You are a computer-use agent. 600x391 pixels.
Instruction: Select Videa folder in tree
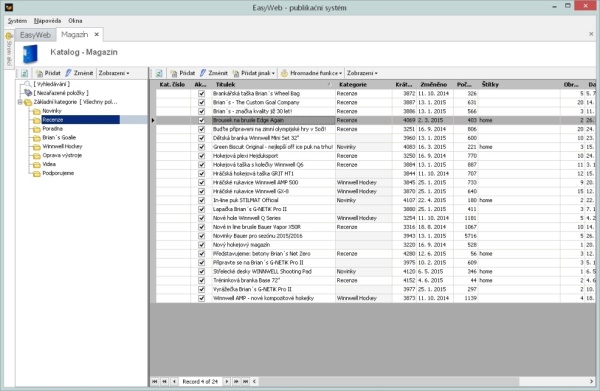pyautogui.click(x=49, y=164)
